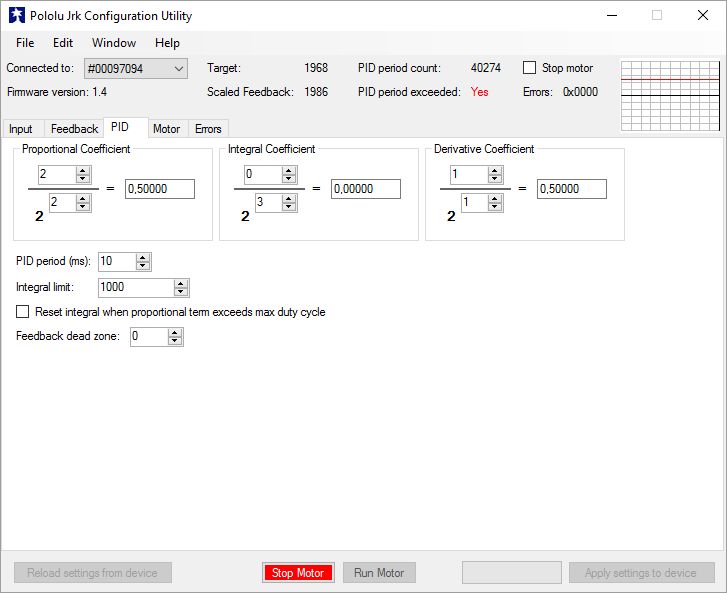Decrease the Feedback dead zone value
Viewport: 727px width, 593px height.
point(175,341)
